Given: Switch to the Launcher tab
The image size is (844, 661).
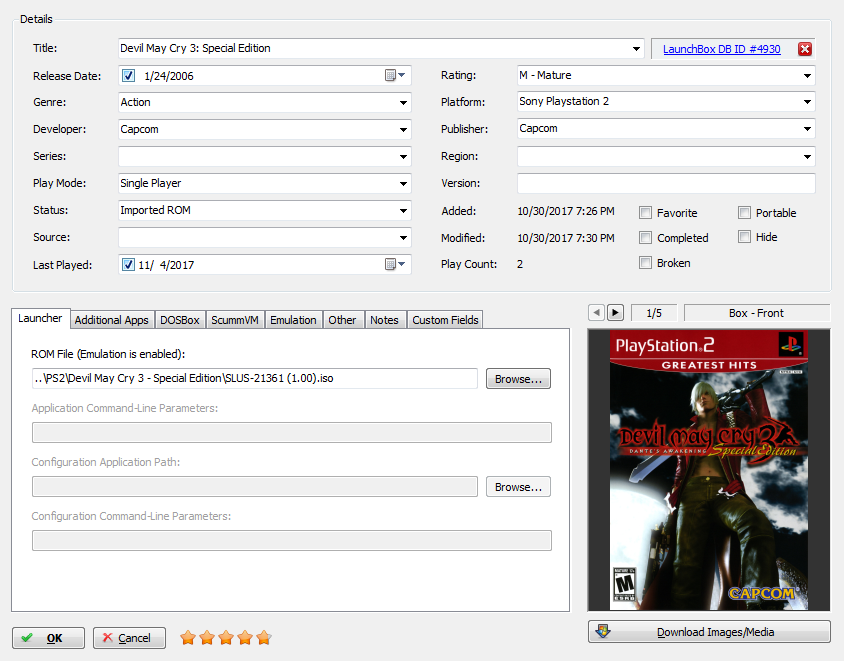Looking at the screenshot, I should click(x=40, y=318).
